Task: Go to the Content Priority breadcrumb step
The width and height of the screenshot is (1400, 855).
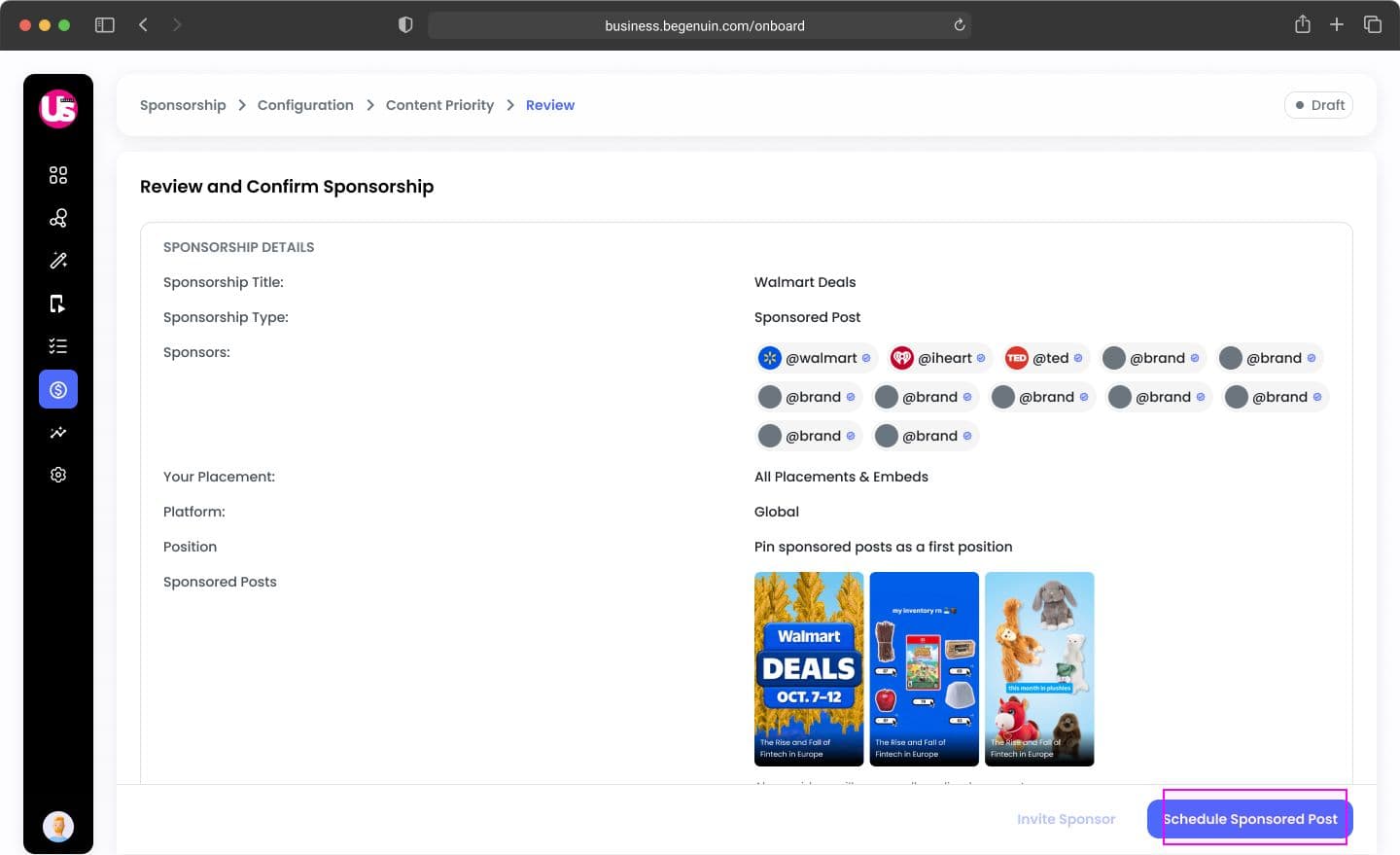Action: tap(439, 105)
